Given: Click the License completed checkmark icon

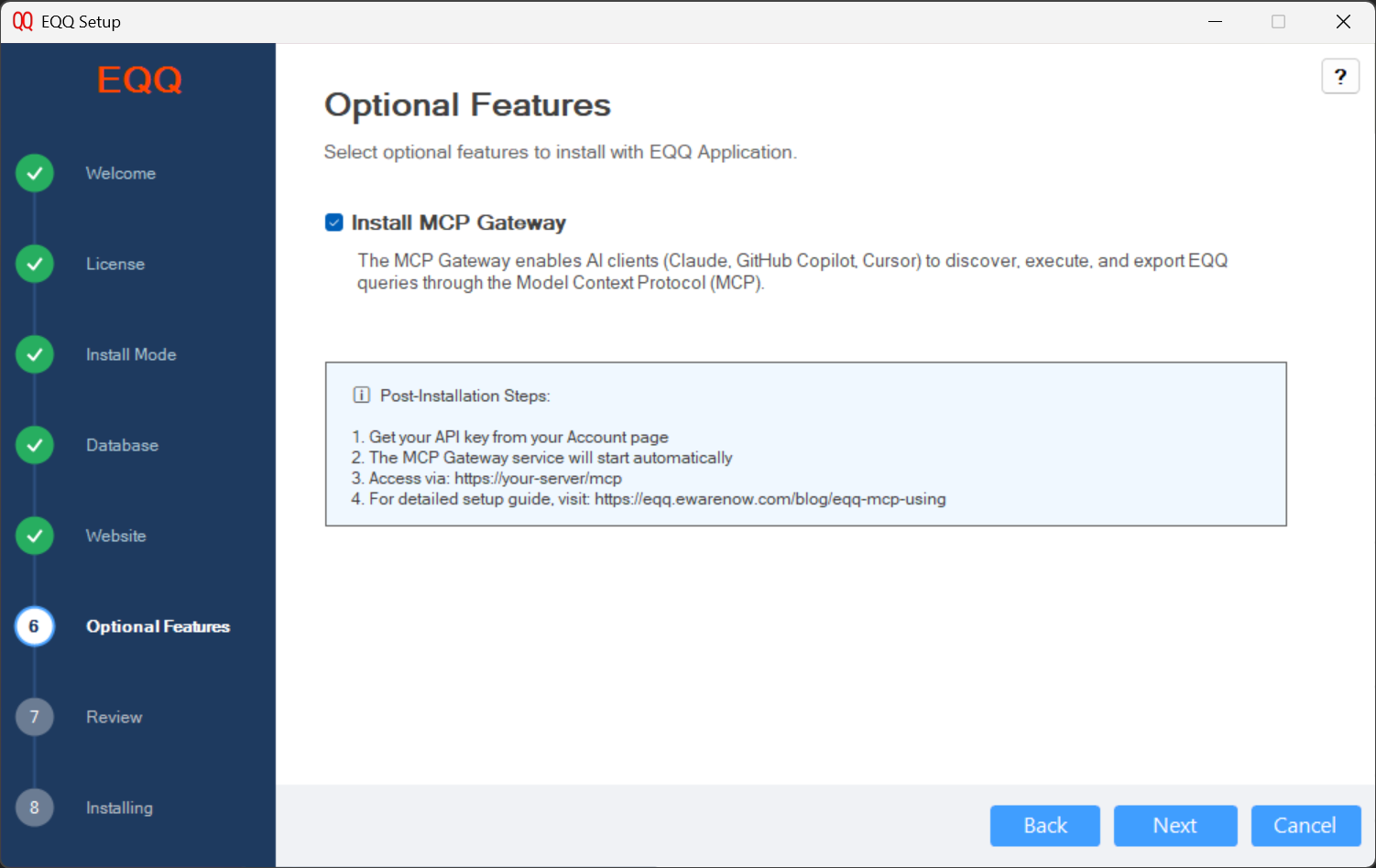Looking at the screenshot, I should coord(34,264).
